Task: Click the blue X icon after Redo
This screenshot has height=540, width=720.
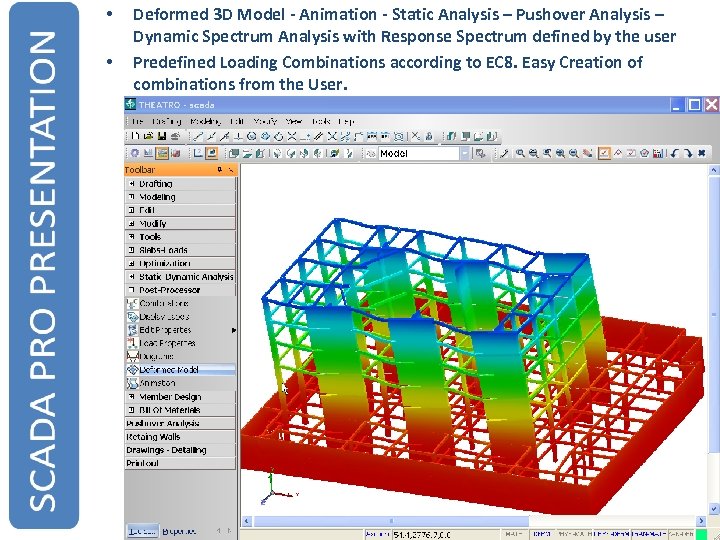Action: click(x=701, y=153)
